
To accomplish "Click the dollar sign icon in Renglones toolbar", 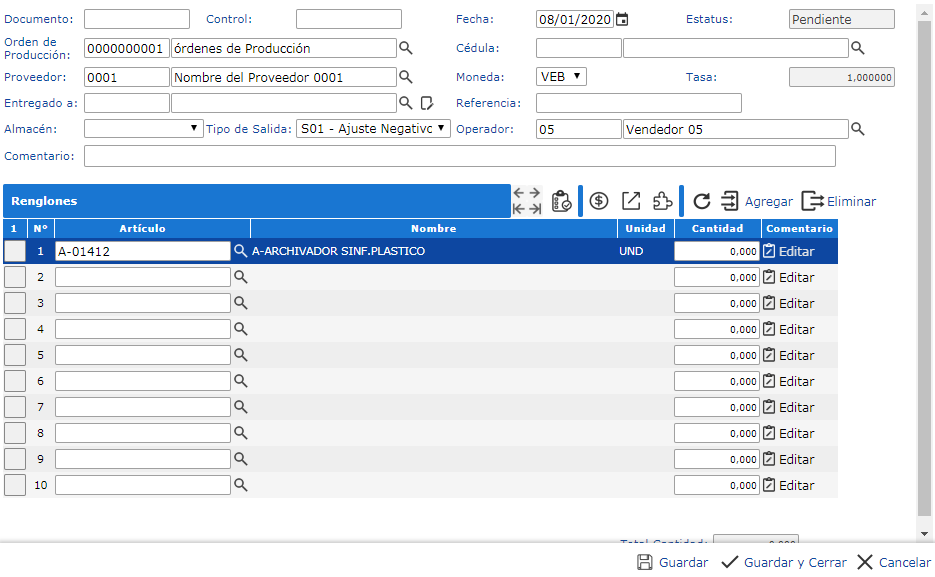I will pos(599,201).
